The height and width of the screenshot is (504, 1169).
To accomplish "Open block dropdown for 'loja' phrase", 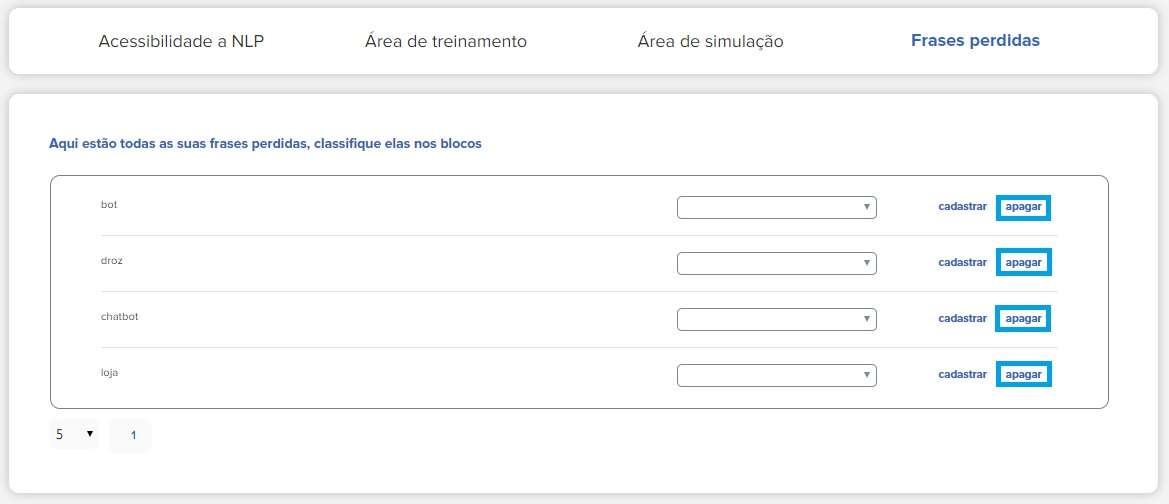I will (x=777, y=375).
